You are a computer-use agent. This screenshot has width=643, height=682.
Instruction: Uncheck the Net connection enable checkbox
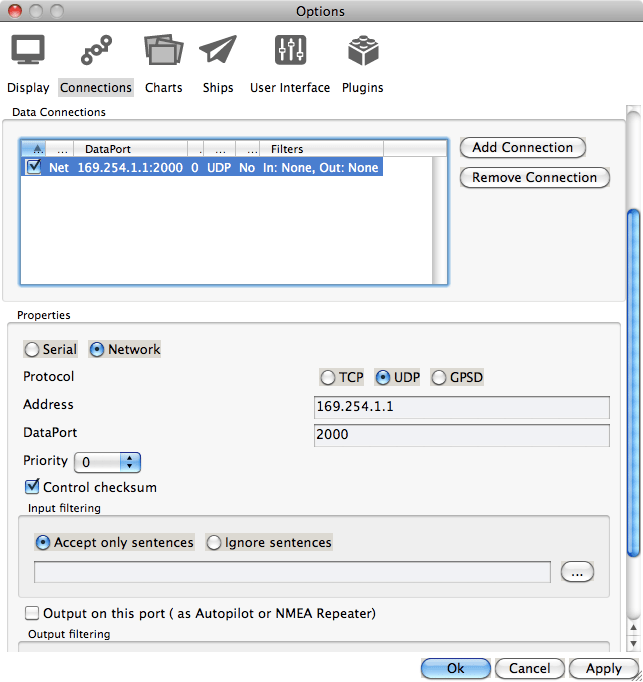[34, 168]
